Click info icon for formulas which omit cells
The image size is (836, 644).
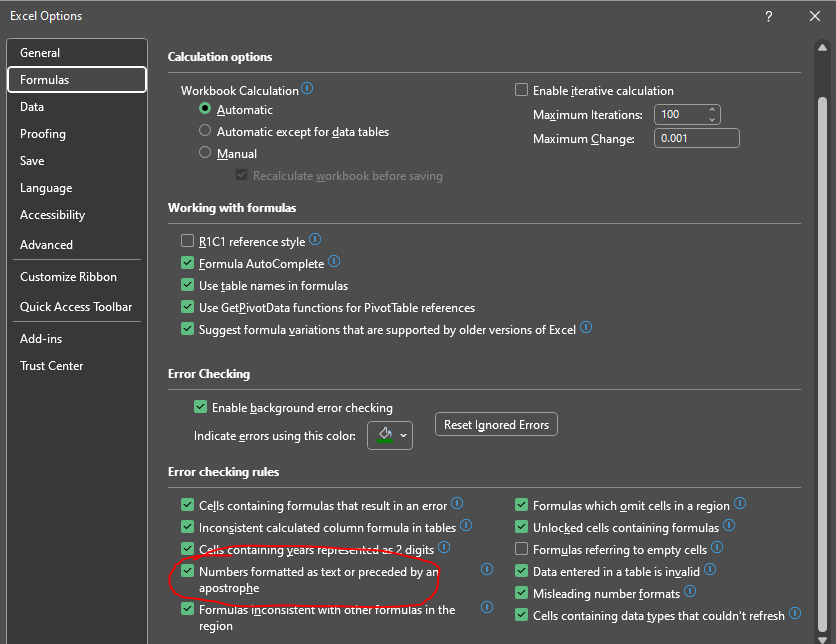(x=740, y=503)
